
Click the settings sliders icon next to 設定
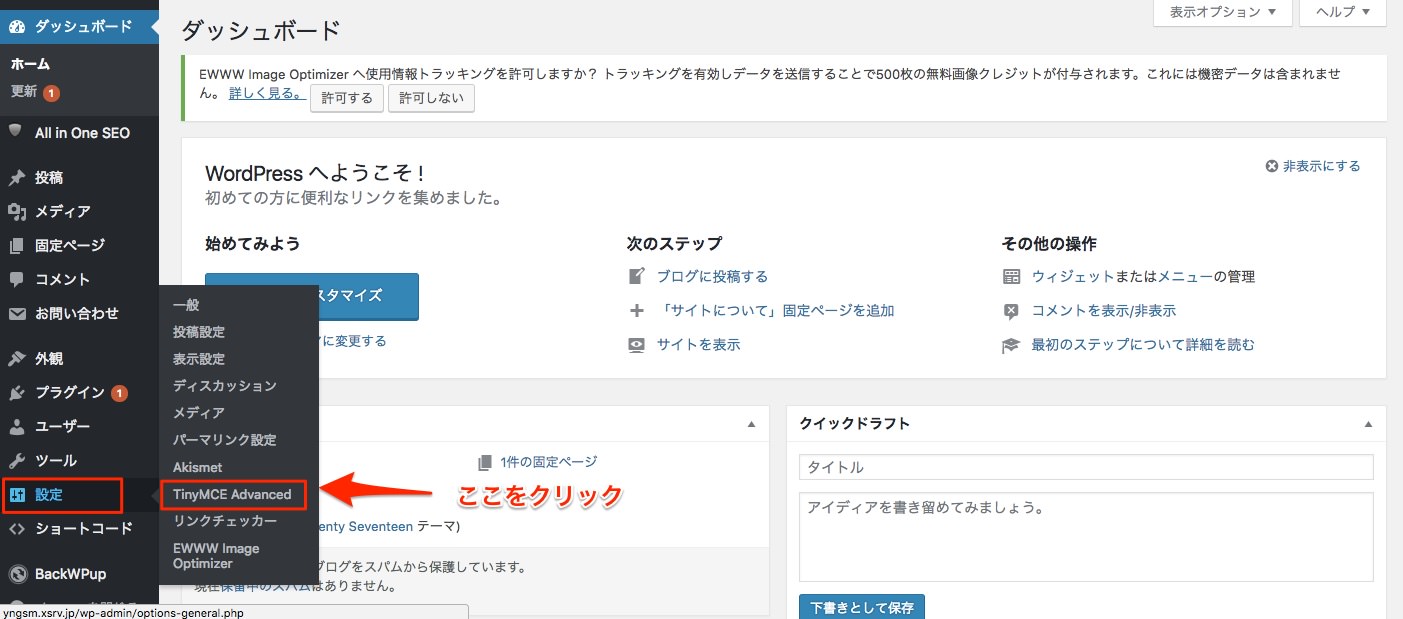coord(18,495)
